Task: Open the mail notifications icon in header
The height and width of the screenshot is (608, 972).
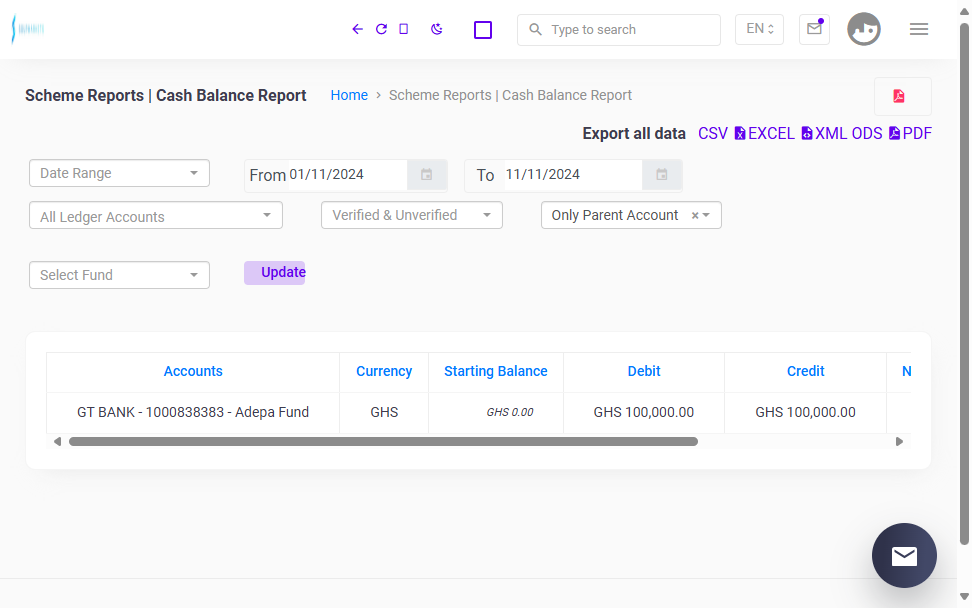Action: click(x=815, y=29)
